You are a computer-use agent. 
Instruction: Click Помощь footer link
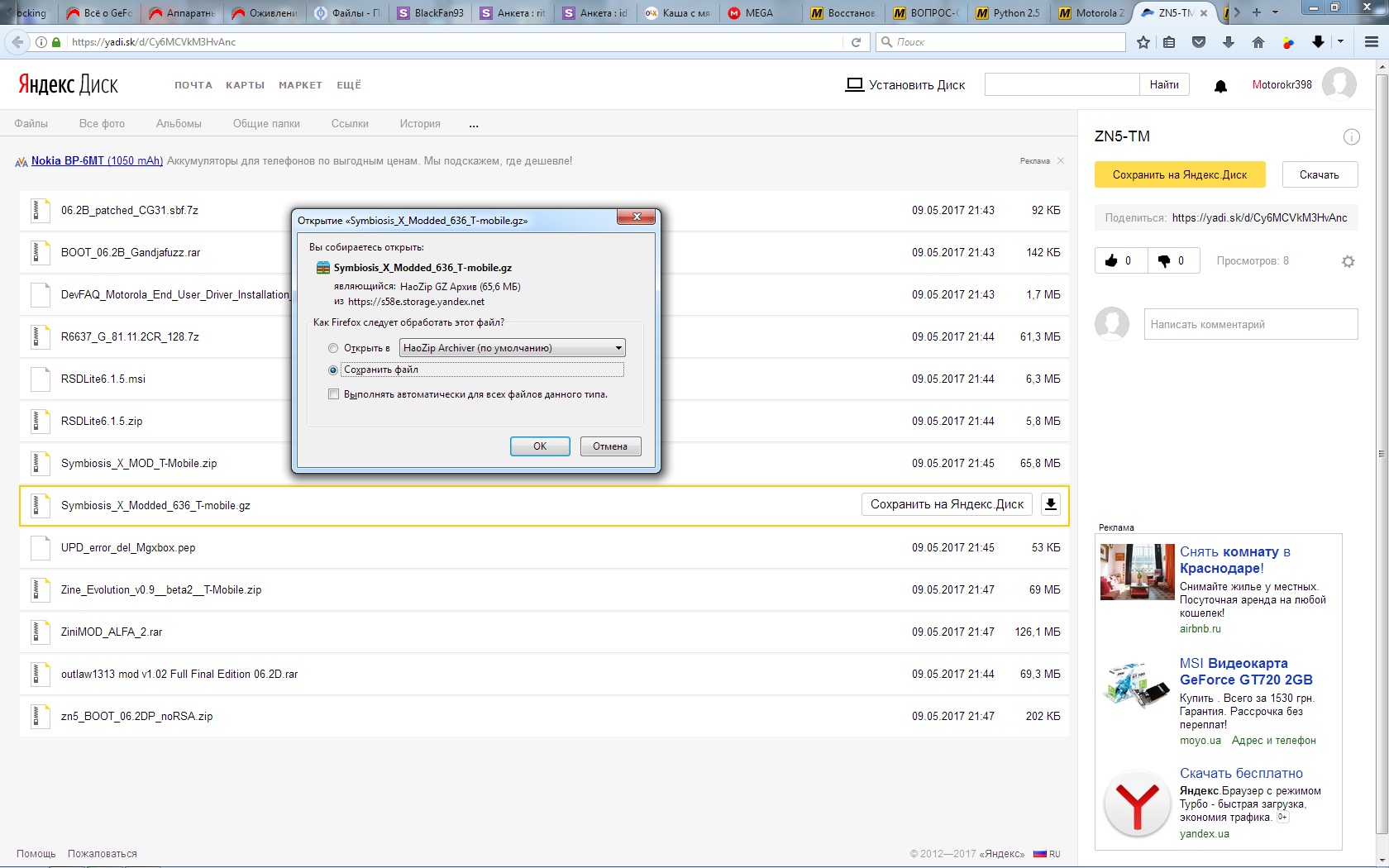(36, 854)
